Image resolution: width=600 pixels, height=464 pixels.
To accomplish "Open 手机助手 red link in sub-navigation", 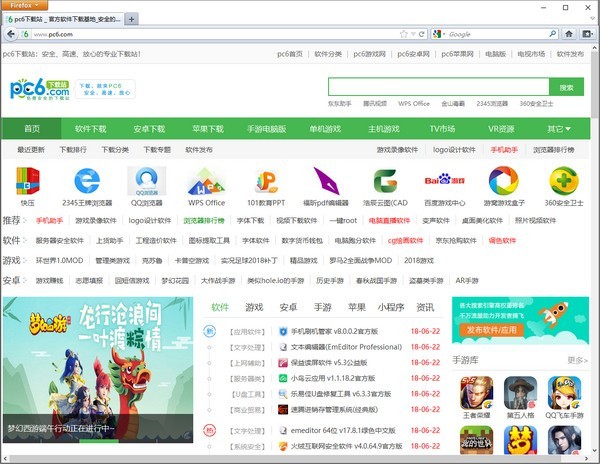I will (x=504, y=150).
